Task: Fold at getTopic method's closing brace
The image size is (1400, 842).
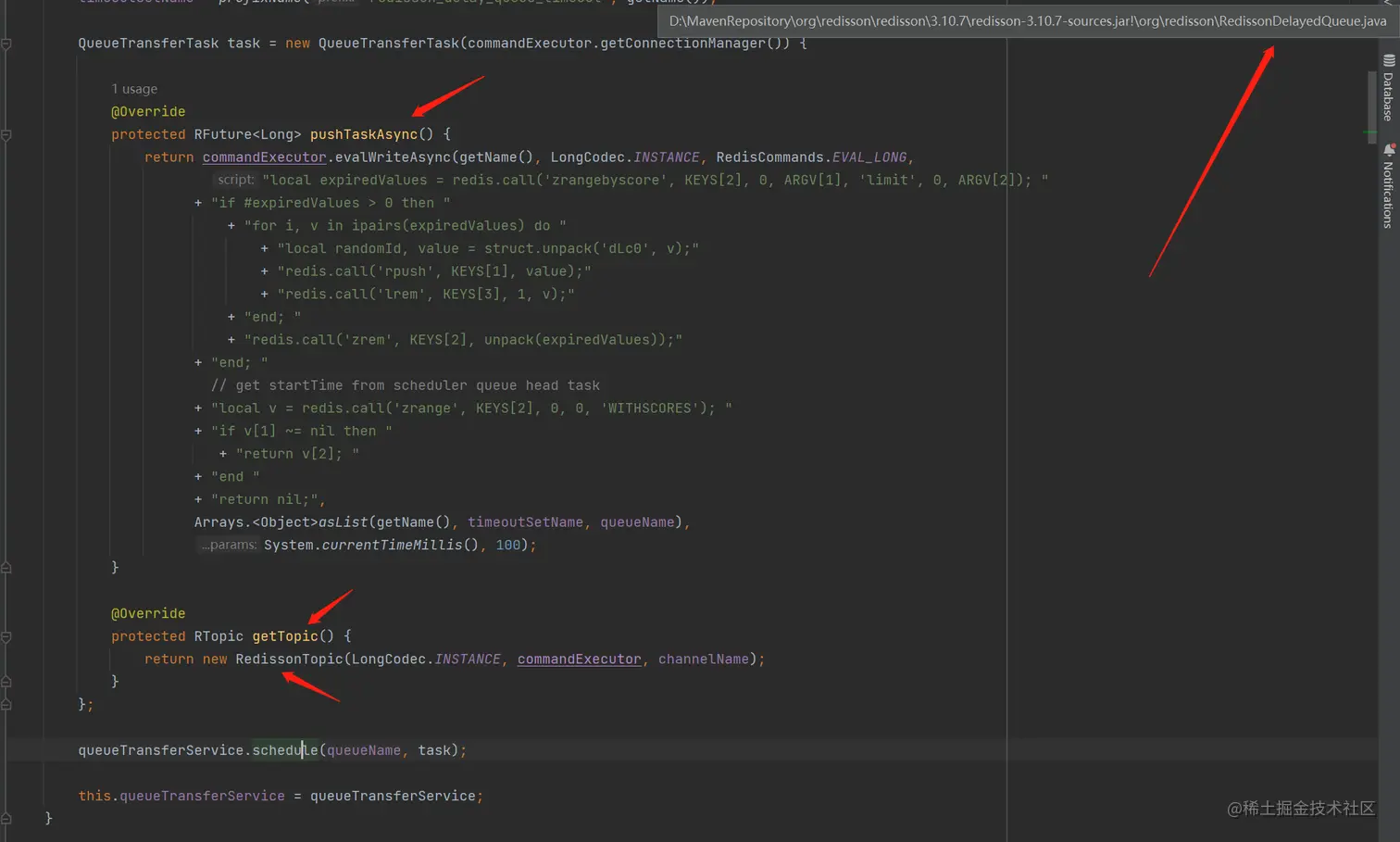Action: (6, 682)
